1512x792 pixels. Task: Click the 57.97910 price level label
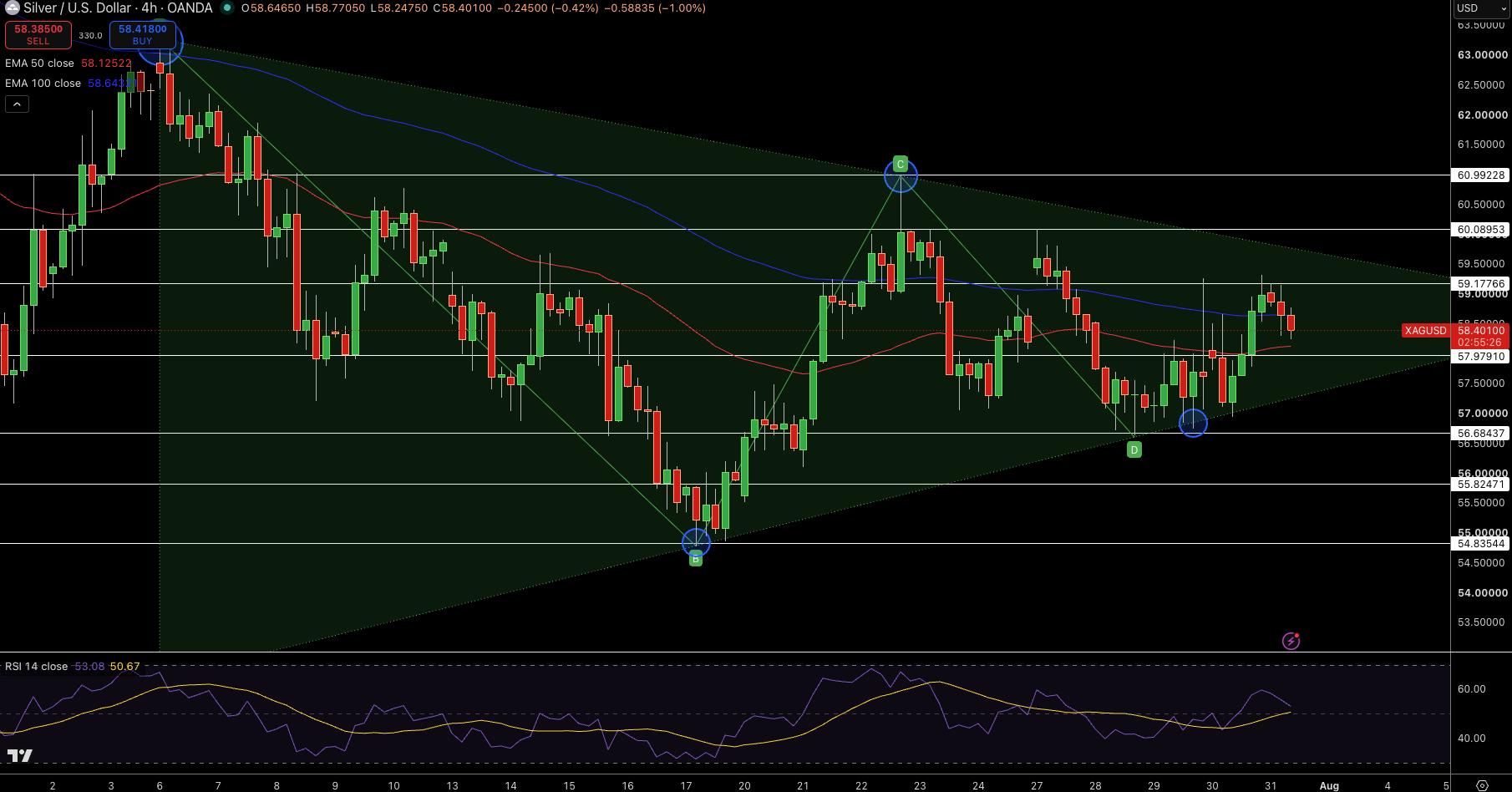click(x=1481, y=357)
